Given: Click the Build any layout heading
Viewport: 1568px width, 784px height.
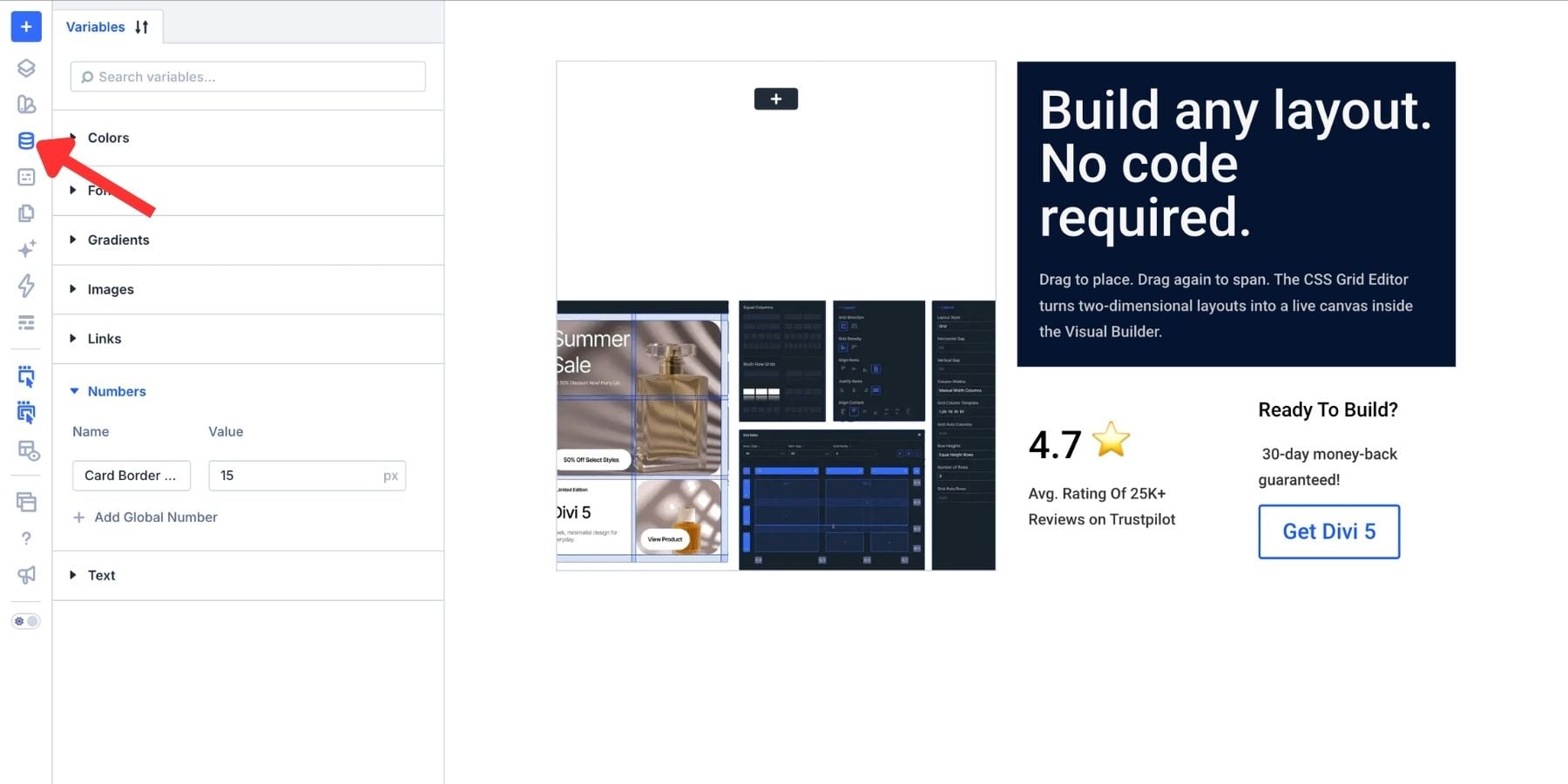Looking at the screenshot, I should click(x=1235, y=163).
